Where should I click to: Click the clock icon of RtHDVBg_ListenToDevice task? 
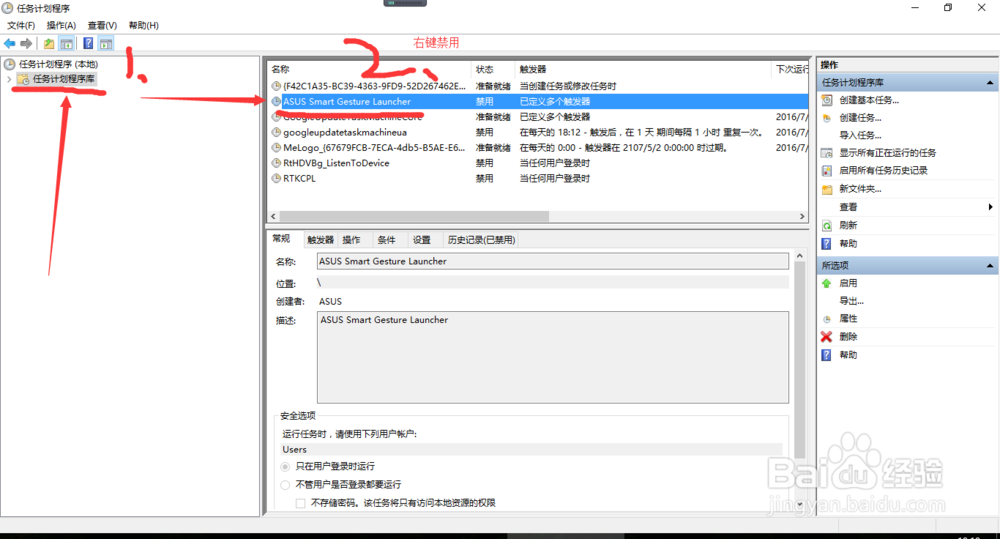276,163
